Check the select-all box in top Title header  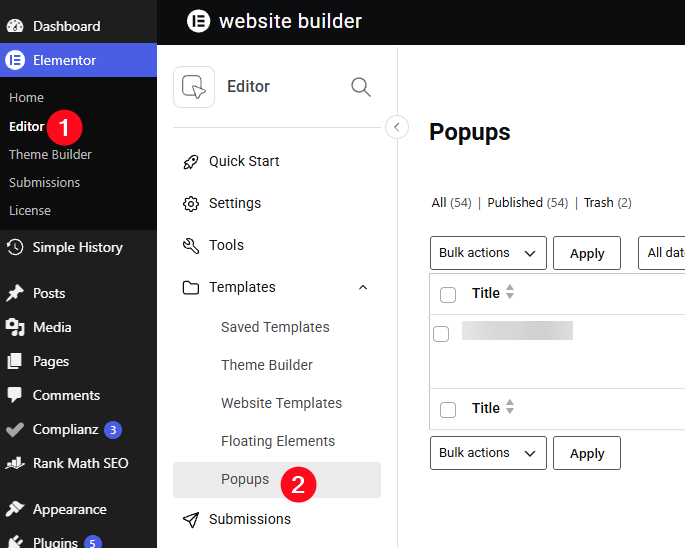(448, 295)
